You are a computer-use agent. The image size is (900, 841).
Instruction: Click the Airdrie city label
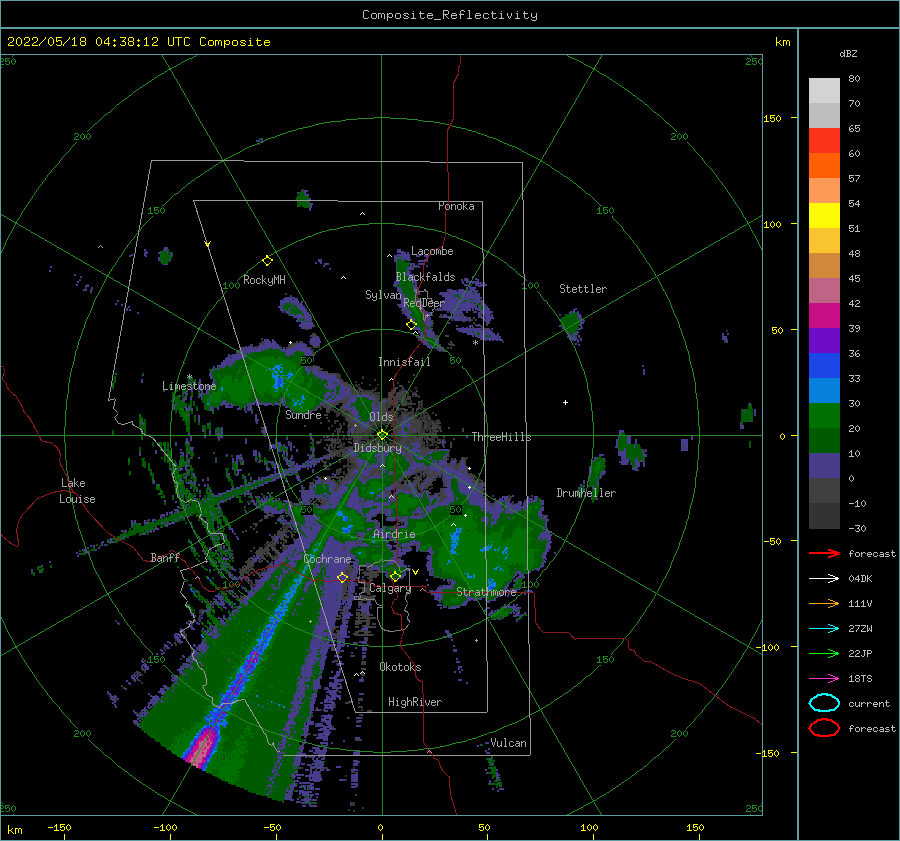(394, 534)
